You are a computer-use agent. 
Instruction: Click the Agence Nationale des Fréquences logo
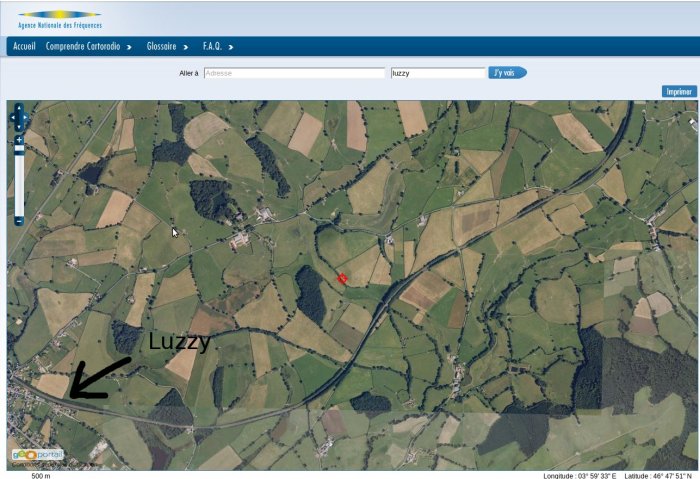58,18
